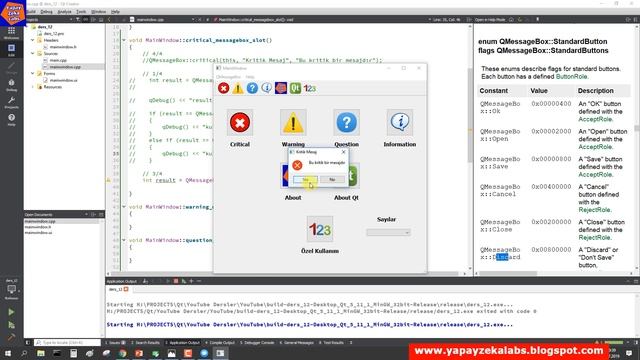This screenshot has height=360, width=640.
Task: Click the Start Debugging run icon
Action: (x=11, y=325)
